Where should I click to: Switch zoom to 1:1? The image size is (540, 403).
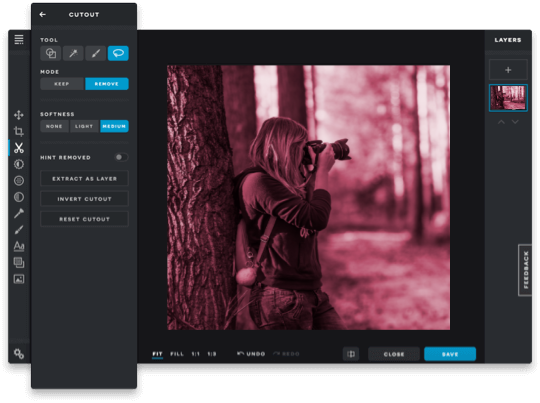coord(196,354)
